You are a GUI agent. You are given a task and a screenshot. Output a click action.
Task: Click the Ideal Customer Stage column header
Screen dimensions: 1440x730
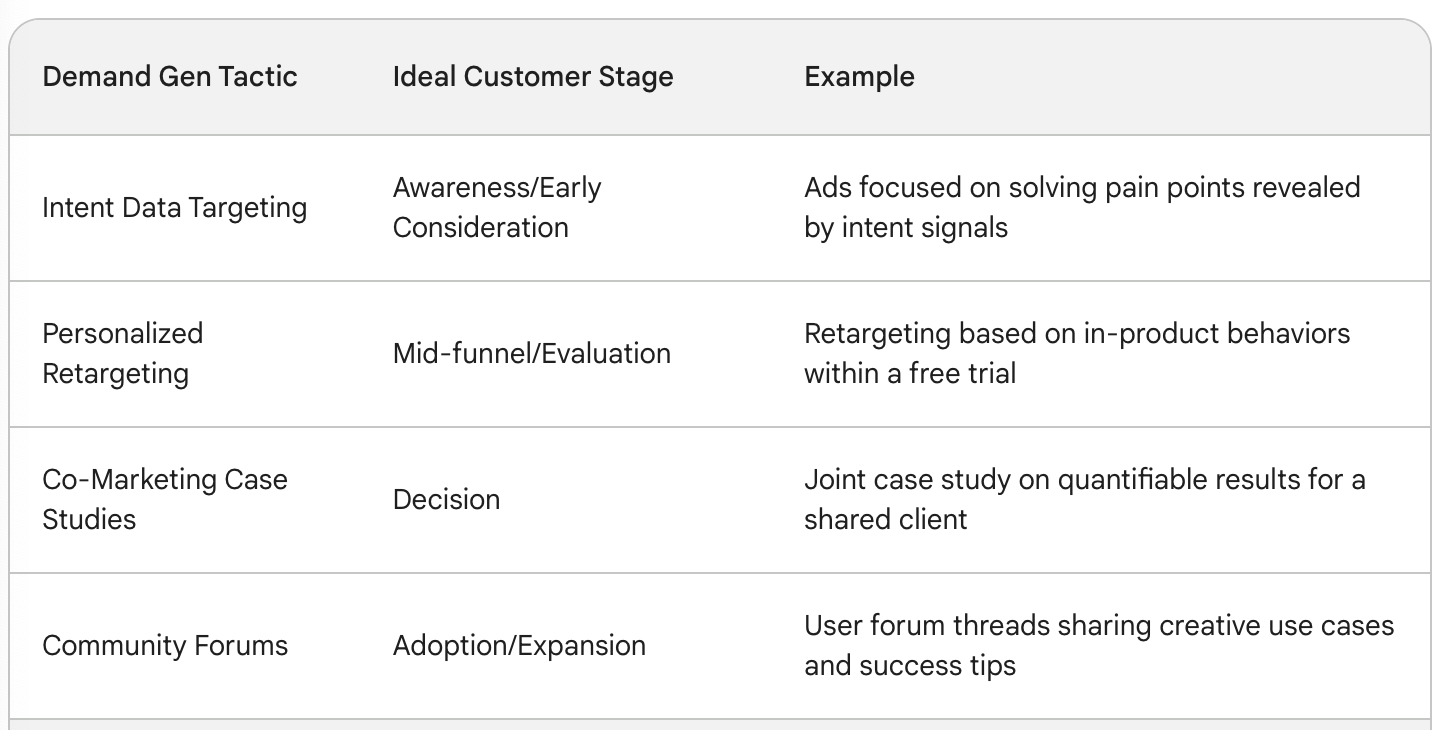(533, 77)
